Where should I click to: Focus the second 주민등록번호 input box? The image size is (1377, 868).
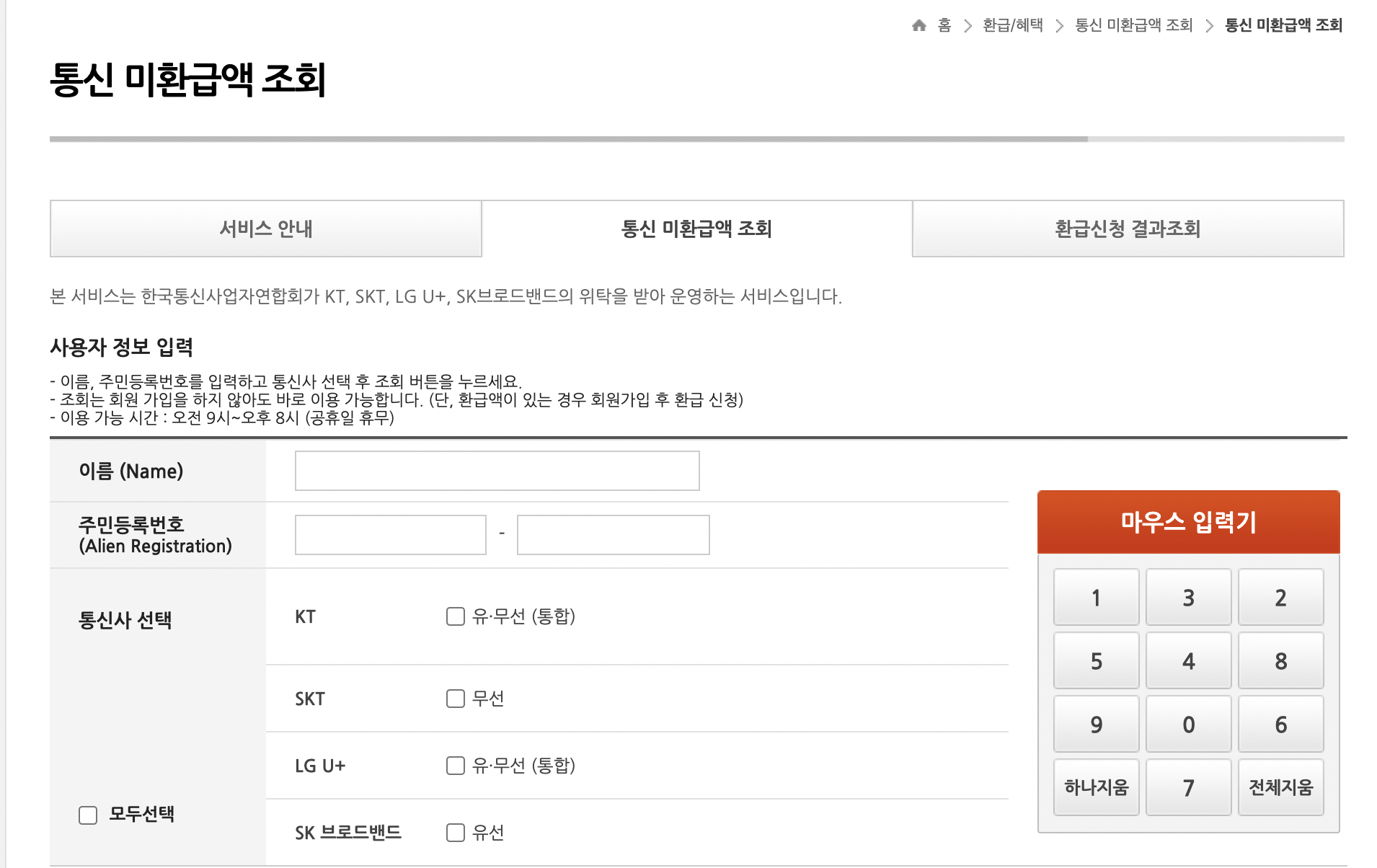click(x=613, y=535)
